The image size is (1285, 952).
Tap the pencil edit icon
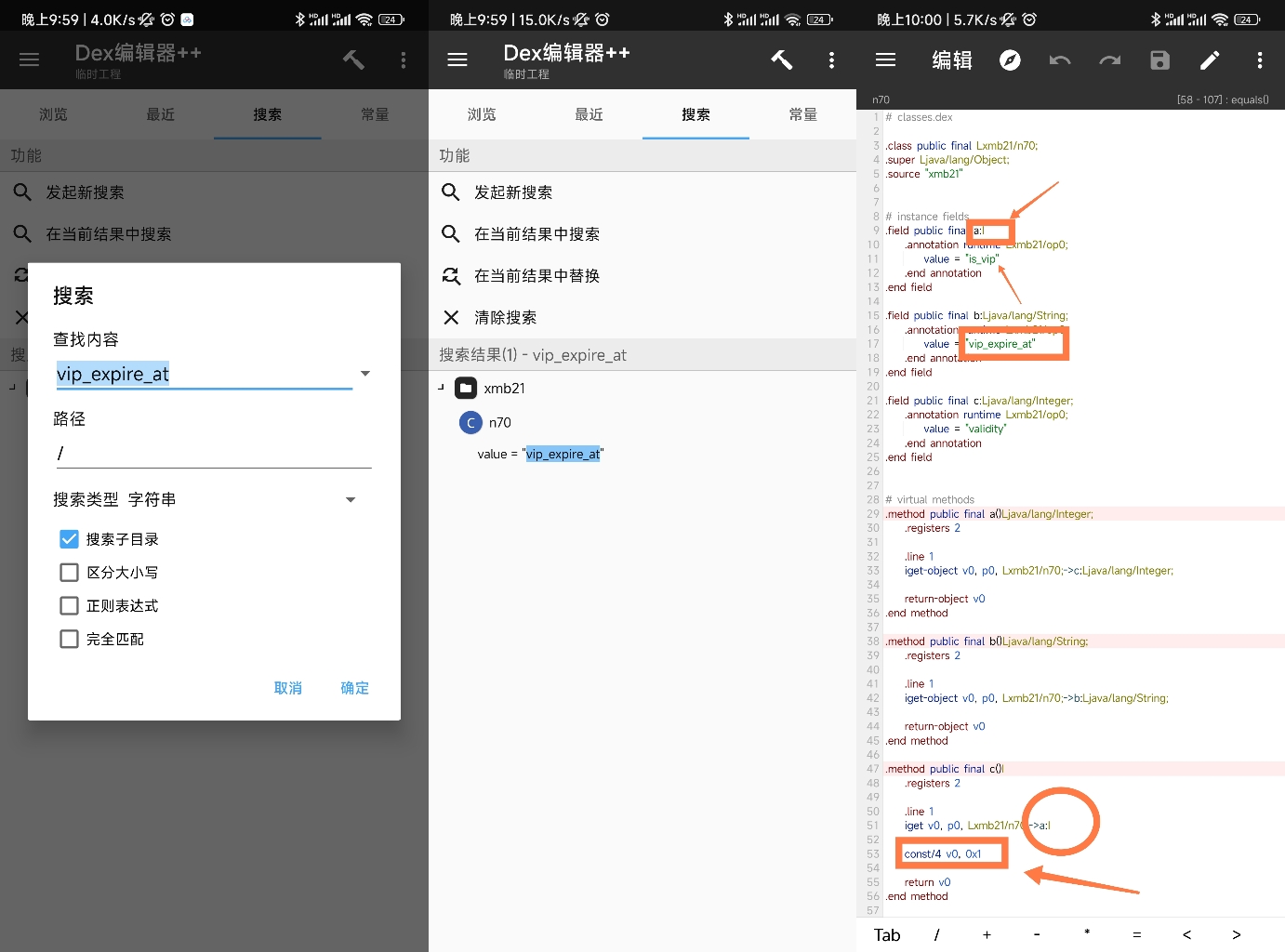pyautogui.click(x=1210, y=60)
